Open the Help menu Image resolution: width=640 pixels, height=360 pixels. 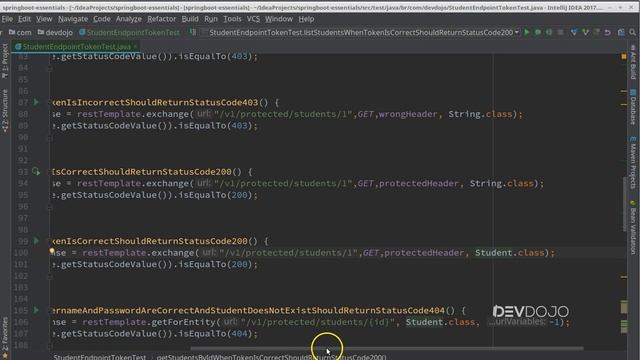306,19
